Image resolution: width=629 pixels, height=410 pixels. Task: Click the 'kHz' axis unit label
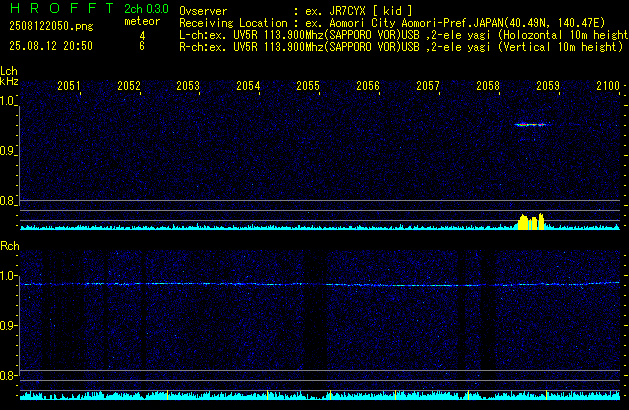pyautogui.click(x=9, y=81)
